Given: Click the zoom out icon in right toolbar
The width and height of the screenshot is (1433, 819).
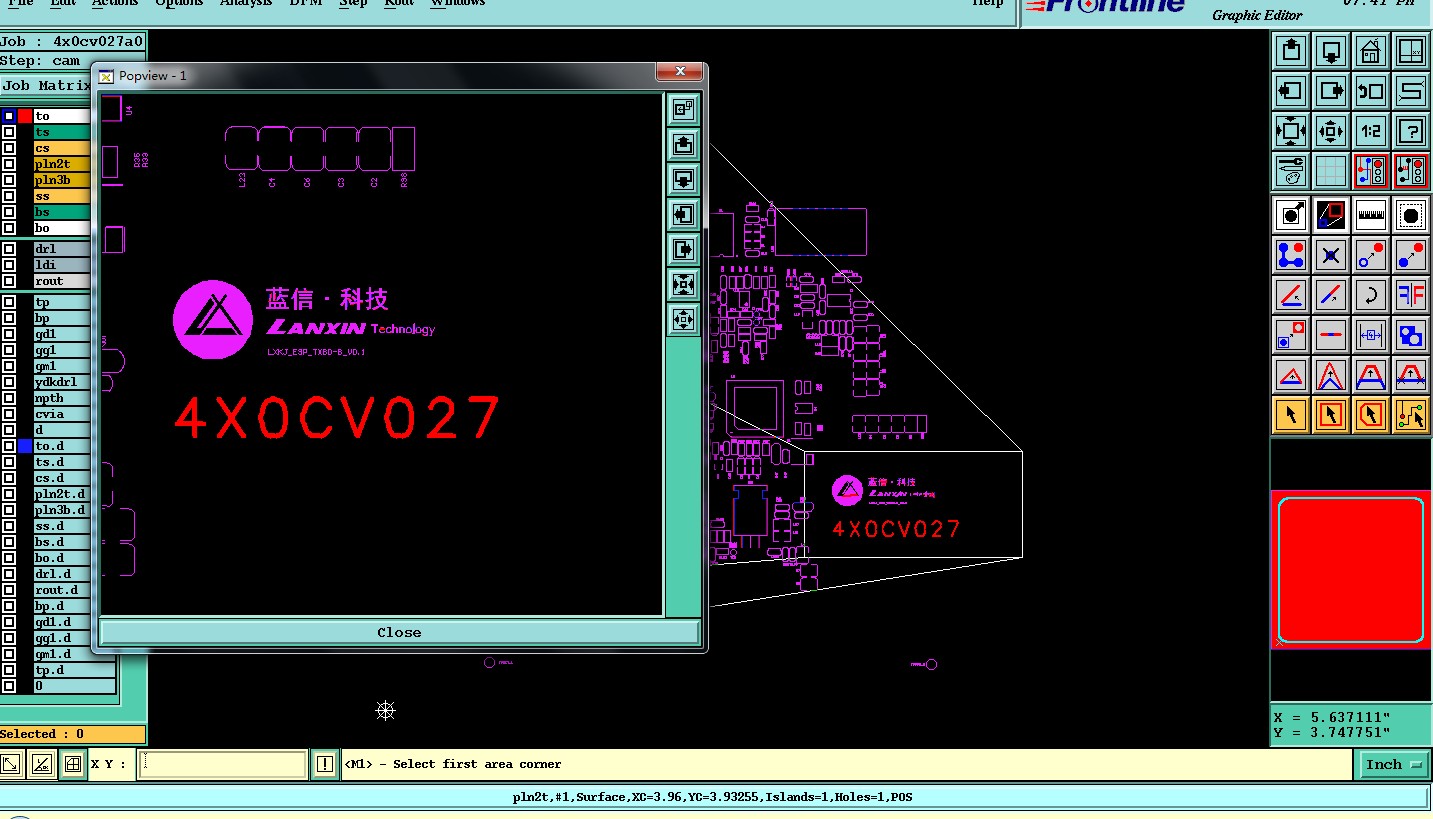Looking at the screenshot, I should click(x=1331, y=131).
